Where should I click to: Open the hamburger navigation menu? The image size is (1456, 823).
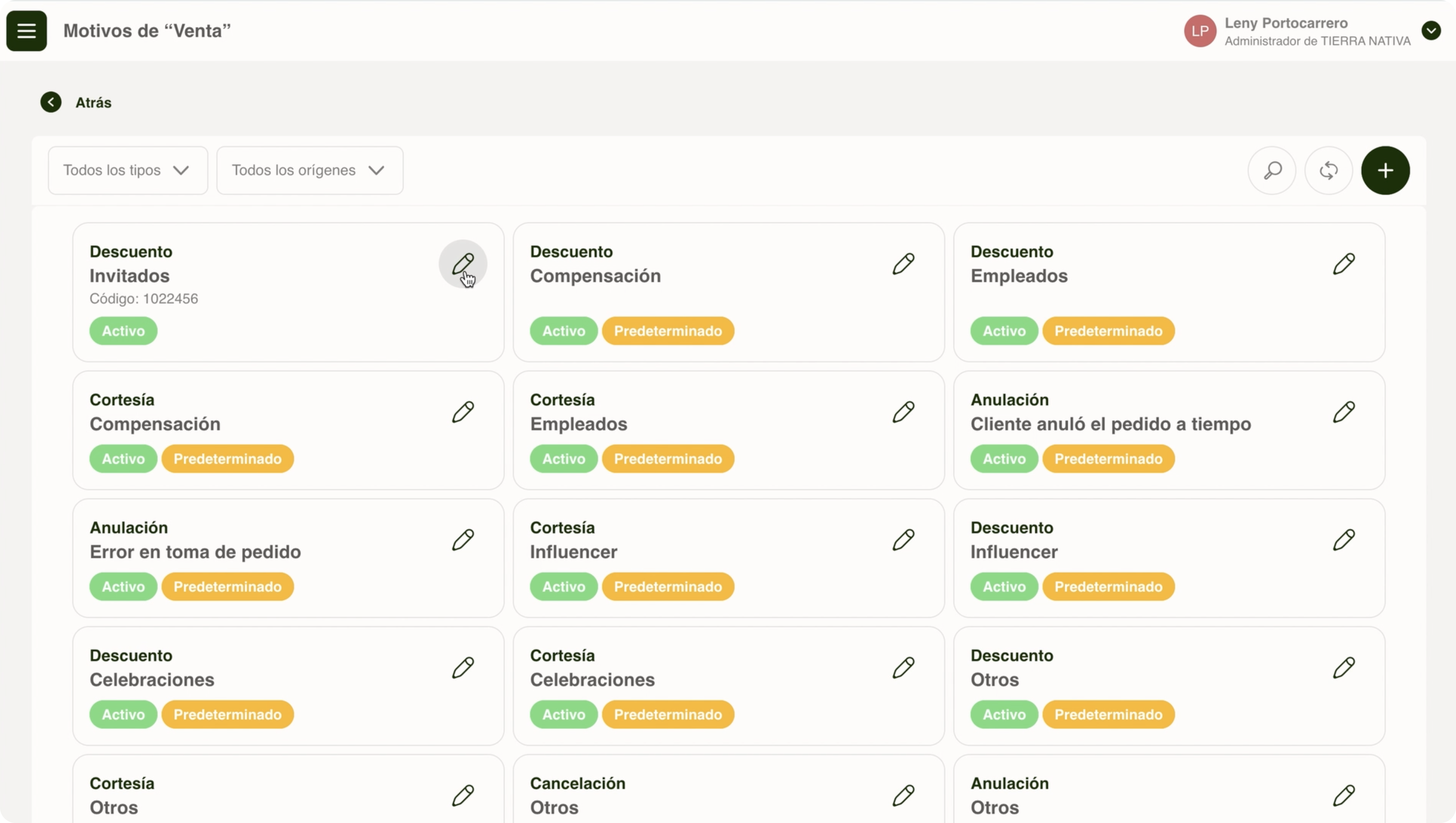(x=26, y=31)
